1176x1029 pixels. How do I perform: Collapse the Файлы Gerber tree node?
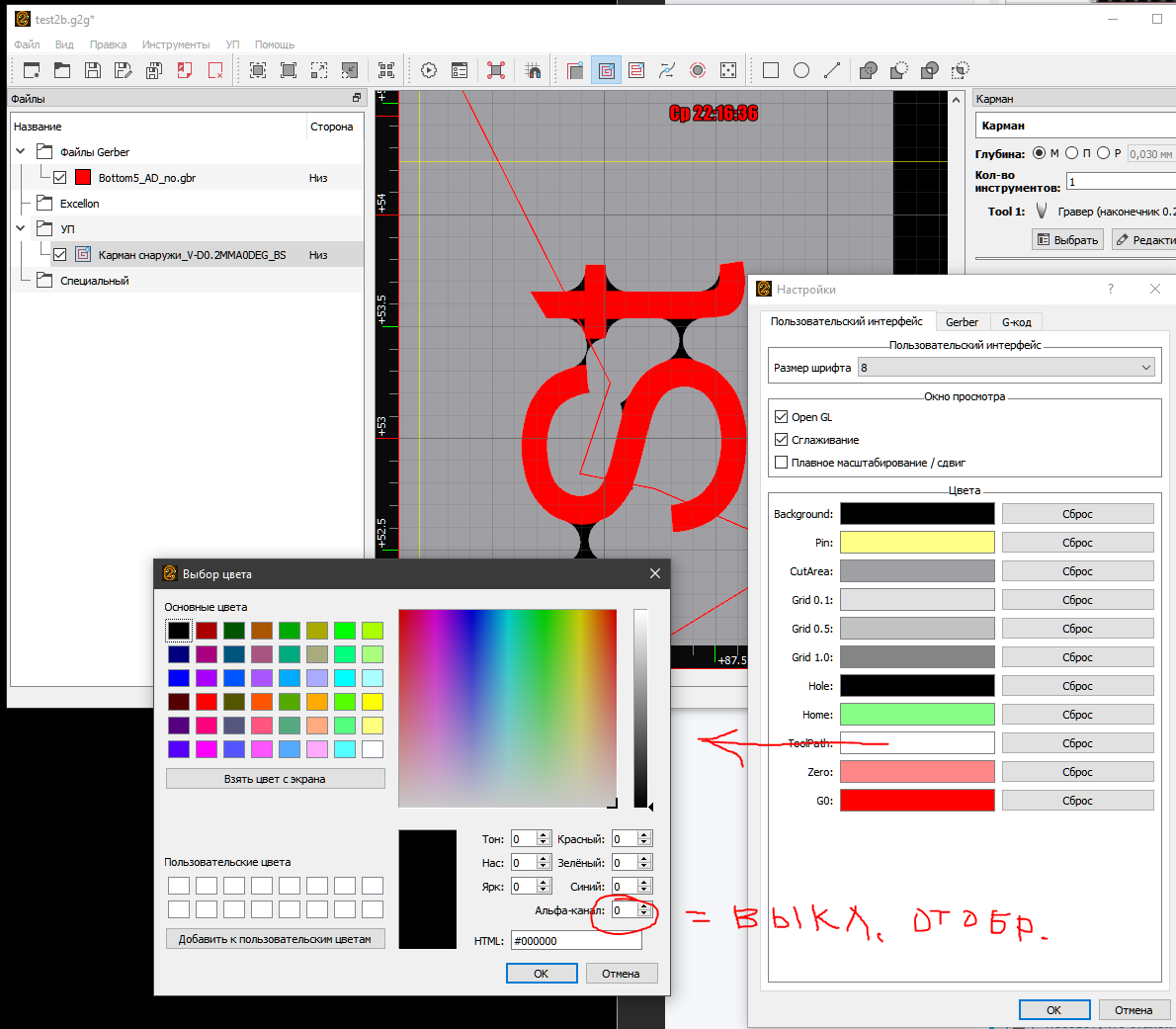point(21,151)
